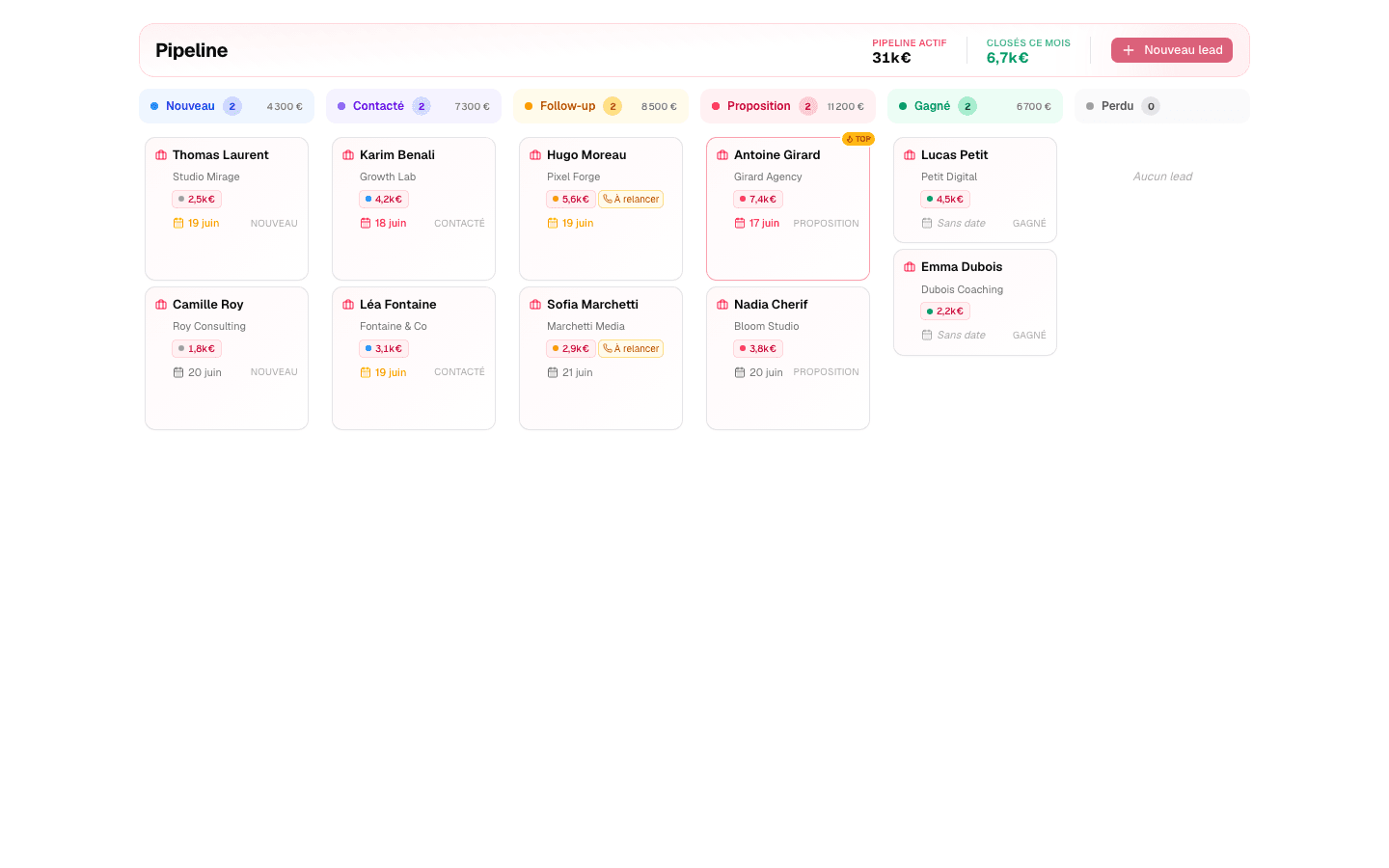Image resolution: width=1389 pixels, height=868 pixels.
Task: Click calendar icon on Hugo Moreau card
Action: (553, 223)
